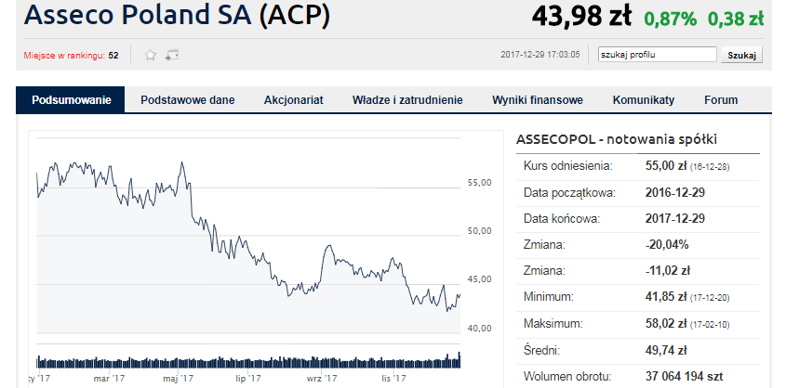Click the add-to-portfolio icon beside the star
Viewport: 786px width, 388px height.
click(x=171, y=55)
